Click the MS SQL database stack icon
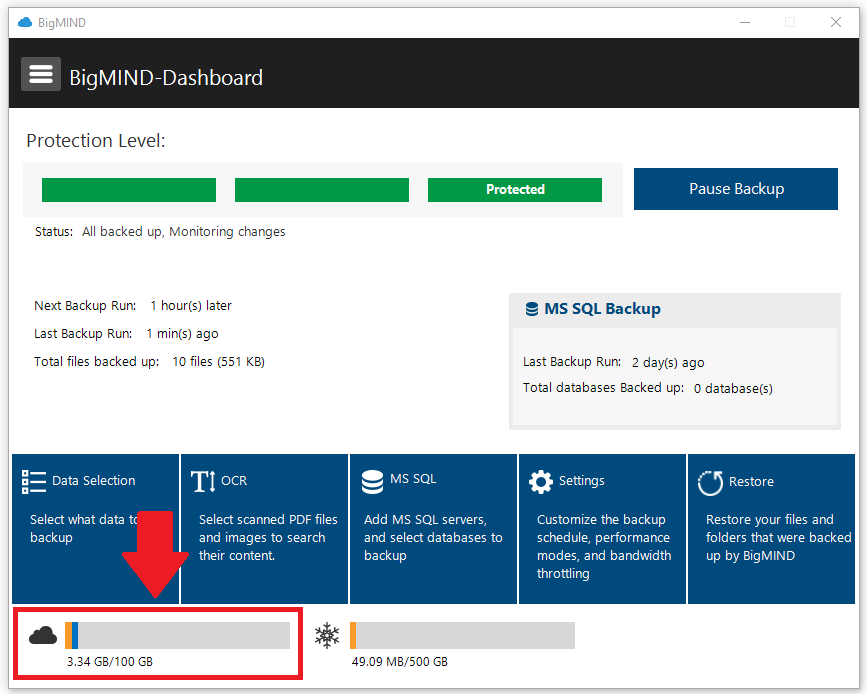The image size is (867, 694). click(x=371, y=480)
